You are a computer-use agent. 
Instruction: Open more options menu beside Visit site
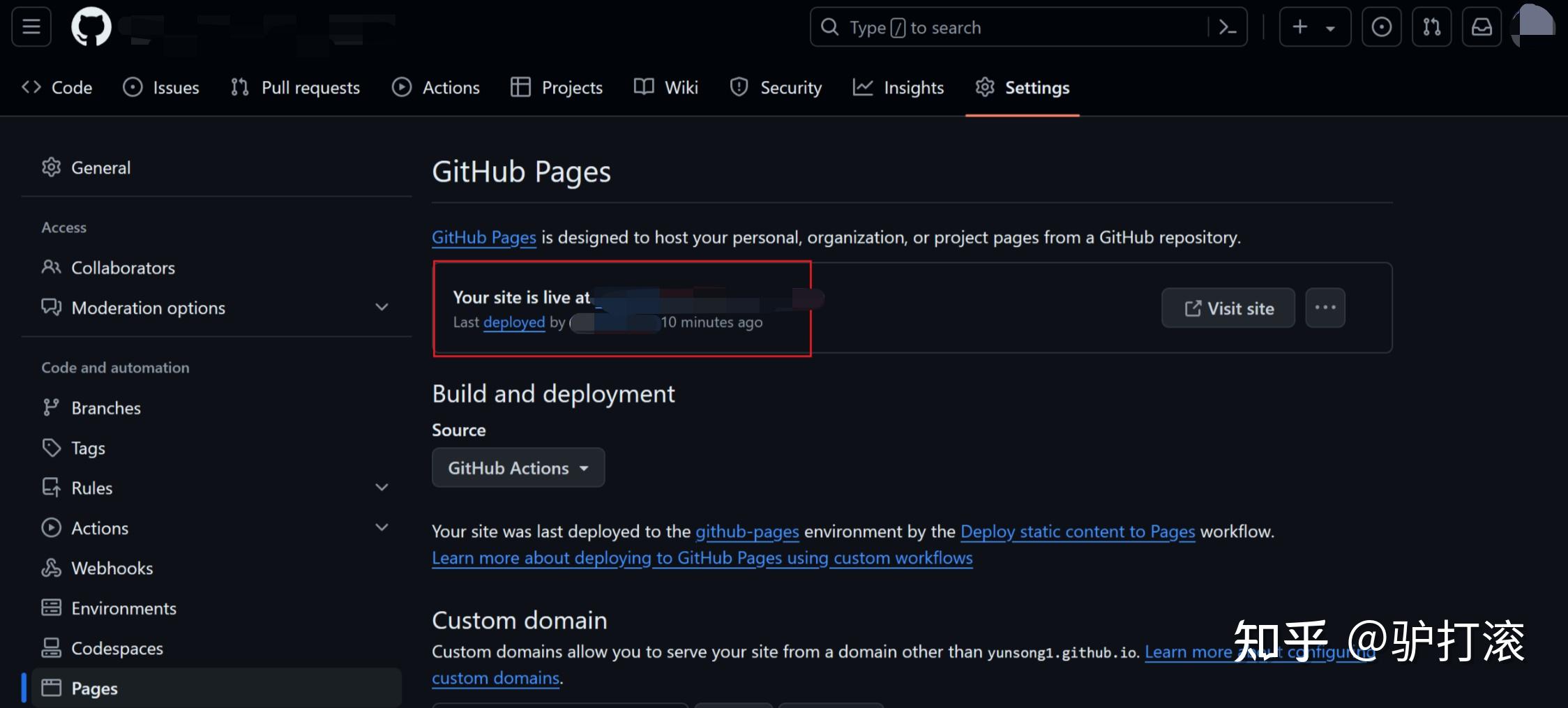click(1325, 308)
